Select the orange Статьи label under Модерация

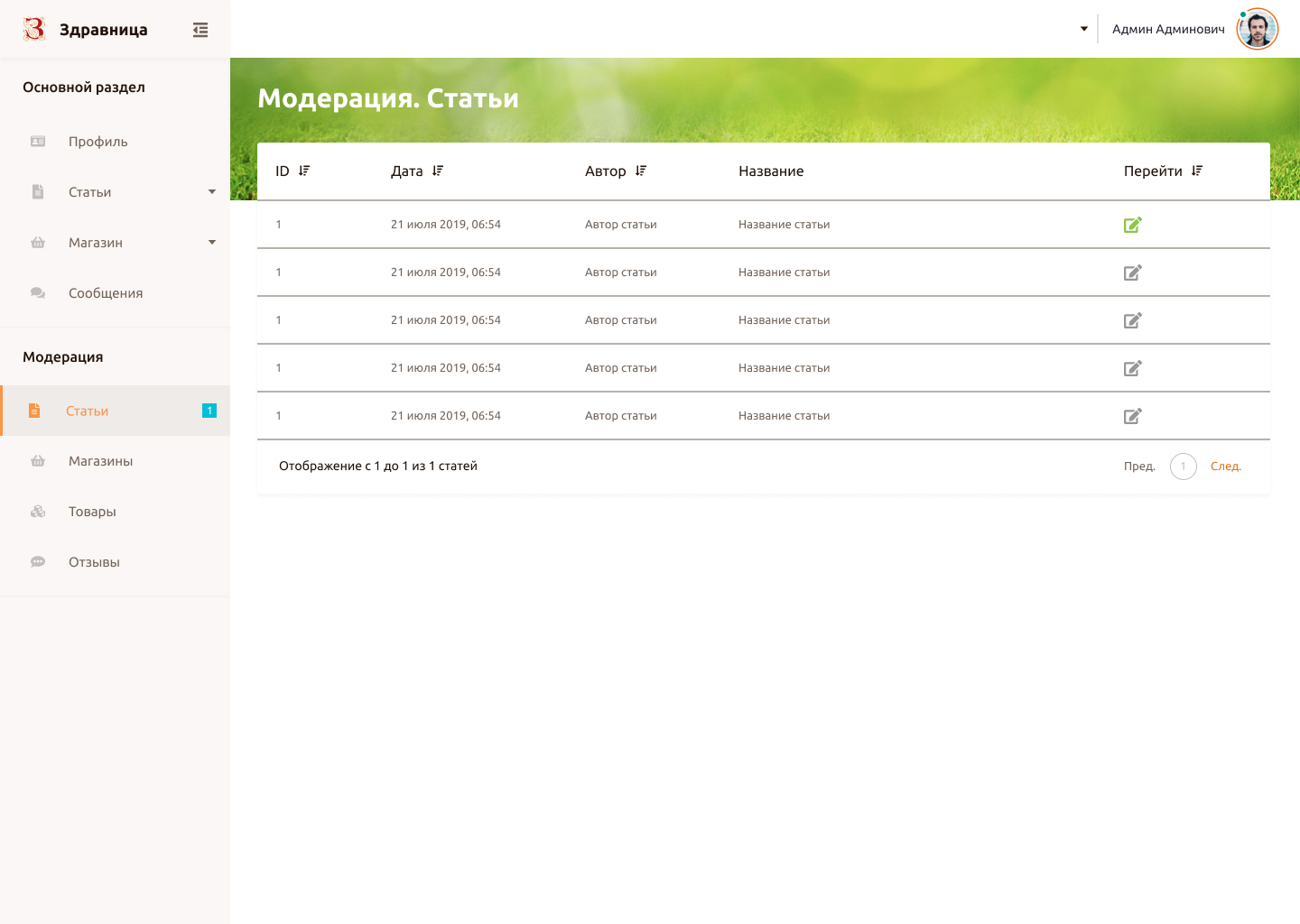[87, 411]
